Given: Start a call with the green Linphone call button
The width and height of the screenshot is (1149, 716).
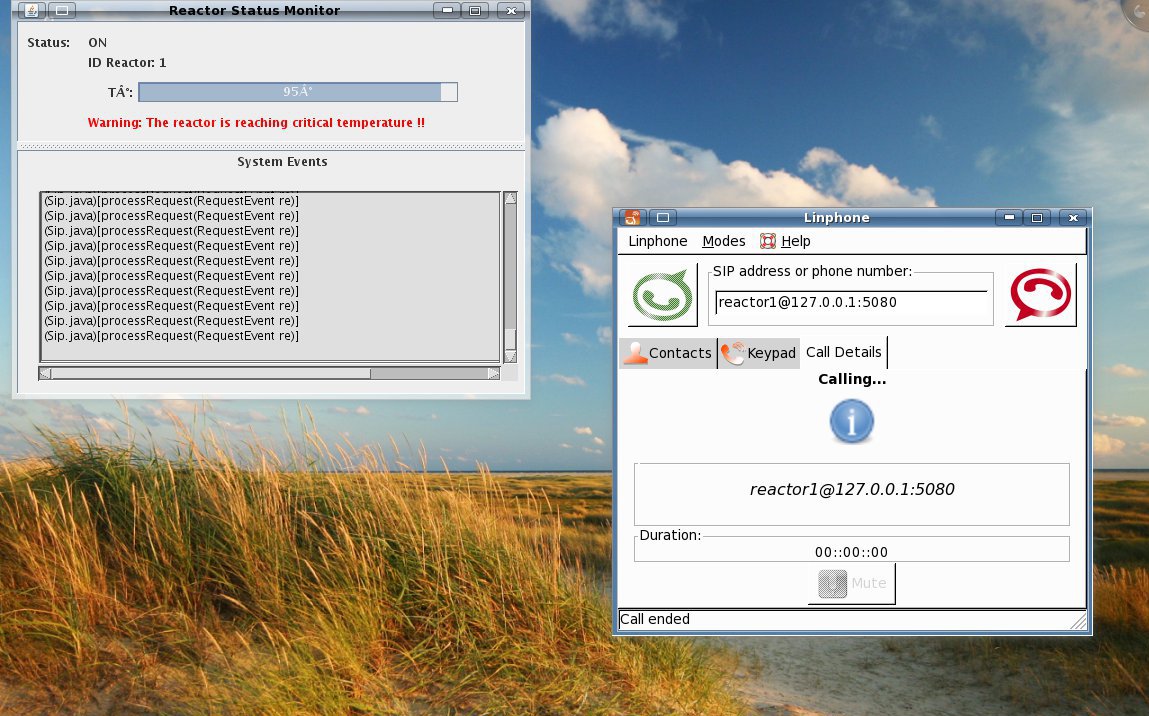Looking at the screenshot, I should pyautogui.click(x=663, y=295).
